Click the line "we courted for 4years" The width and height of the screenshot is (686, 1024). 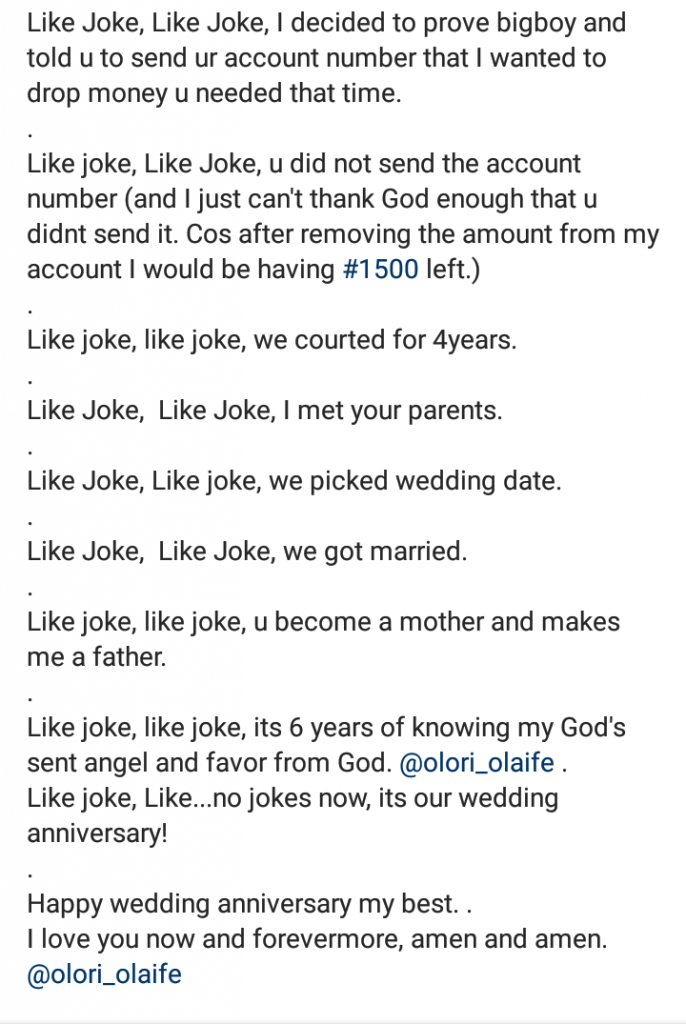click(385, 340)
